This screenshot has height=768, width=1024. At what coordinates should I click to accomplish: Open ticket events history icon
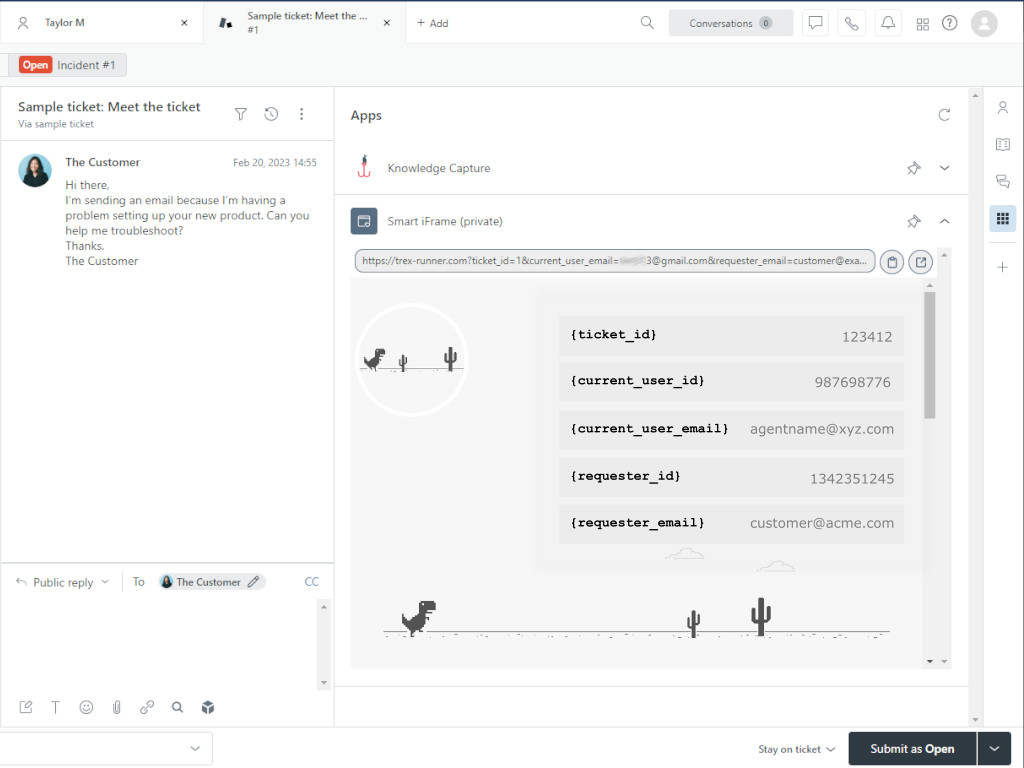(271, 115)
